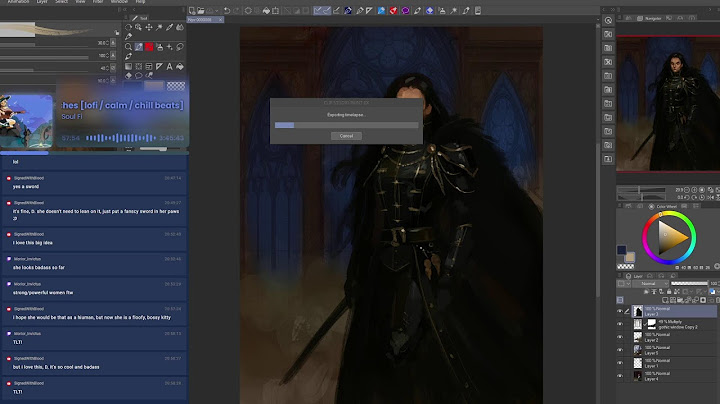Viewport: 720px width, 404px height.
Task: Open the Filter menu
Action: click(x=98, y=2)
